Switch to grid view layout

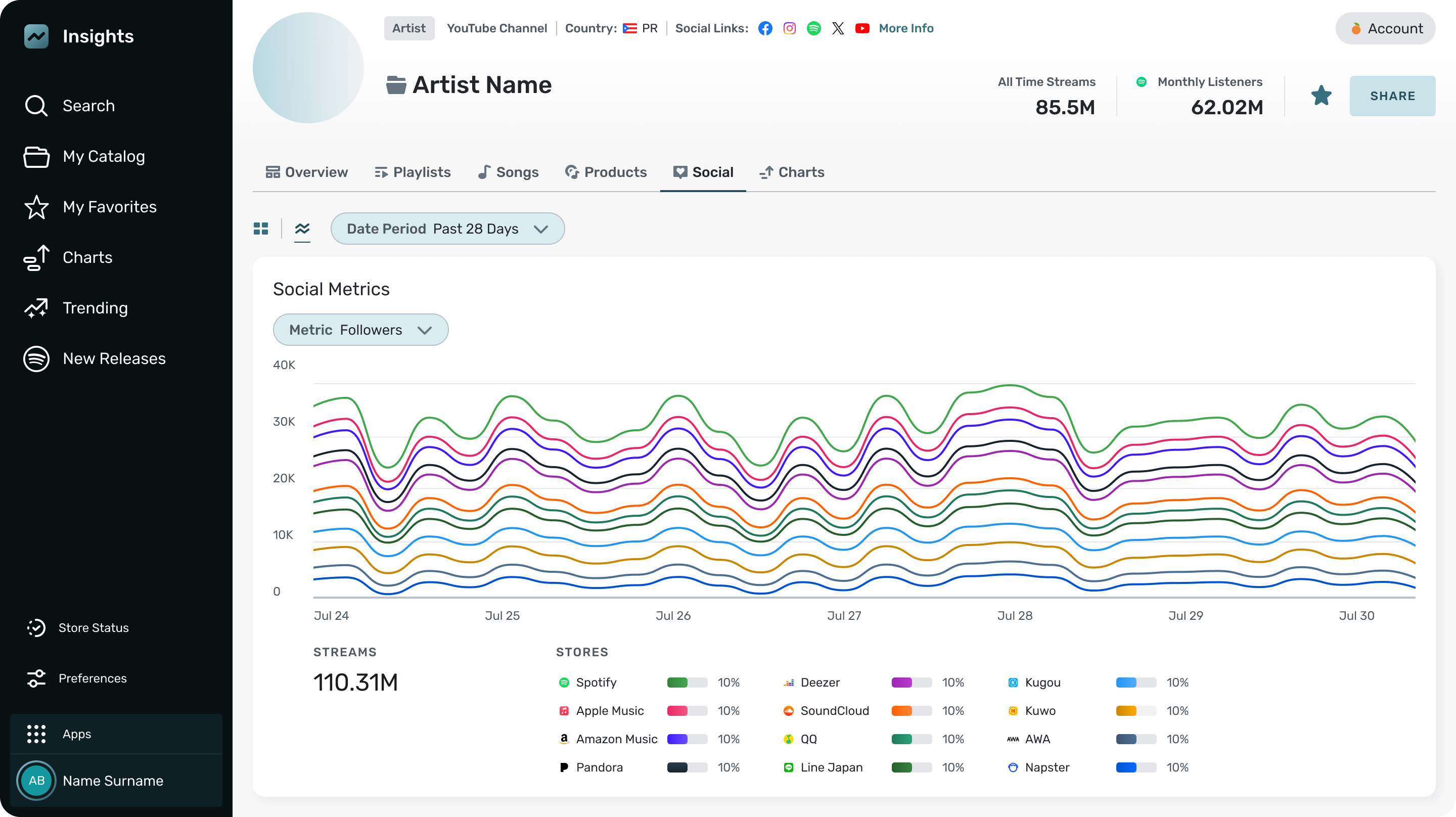(260, 229)
